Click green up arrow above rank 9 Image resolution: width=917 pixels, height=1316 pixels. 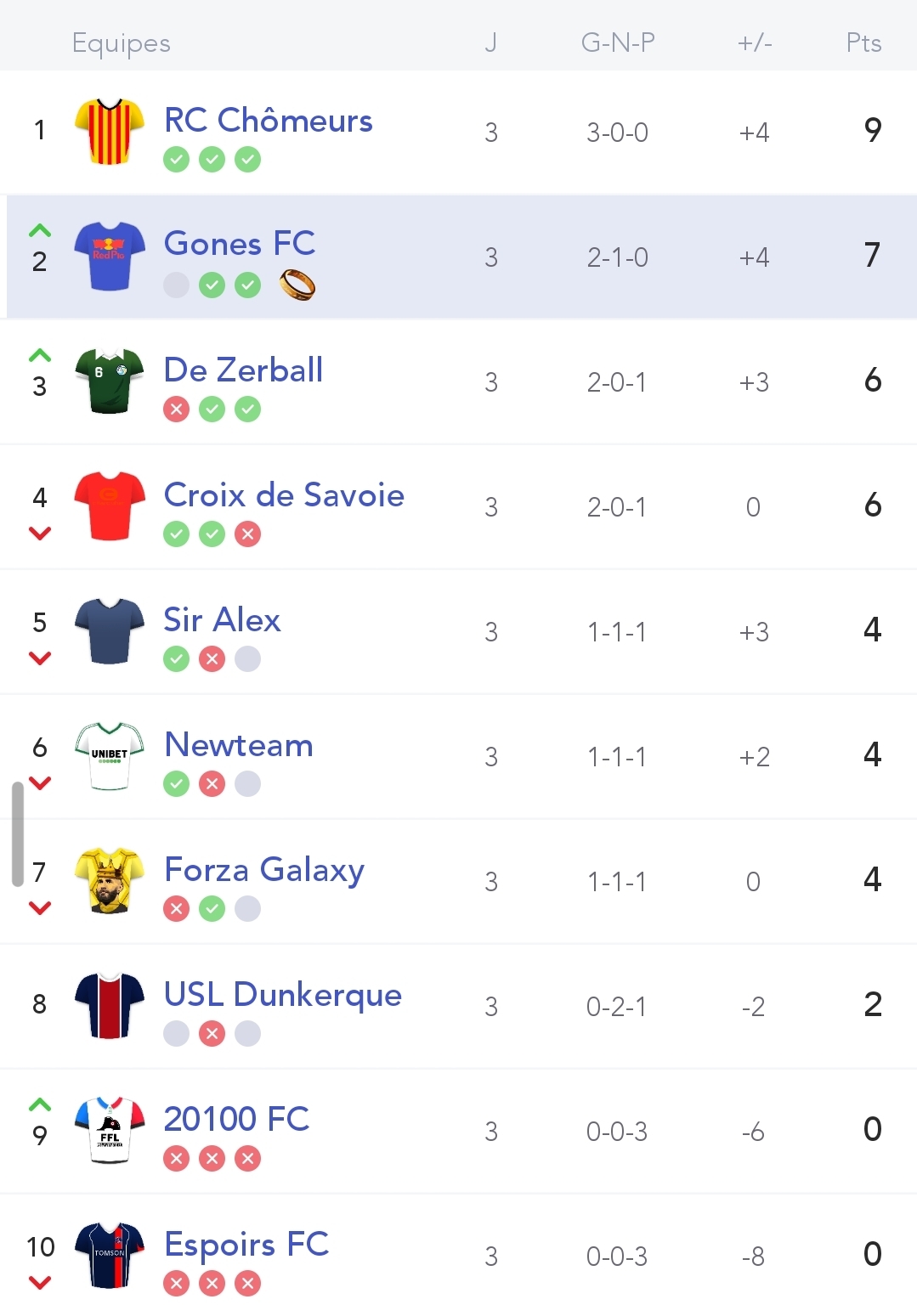click(40, 1104)
